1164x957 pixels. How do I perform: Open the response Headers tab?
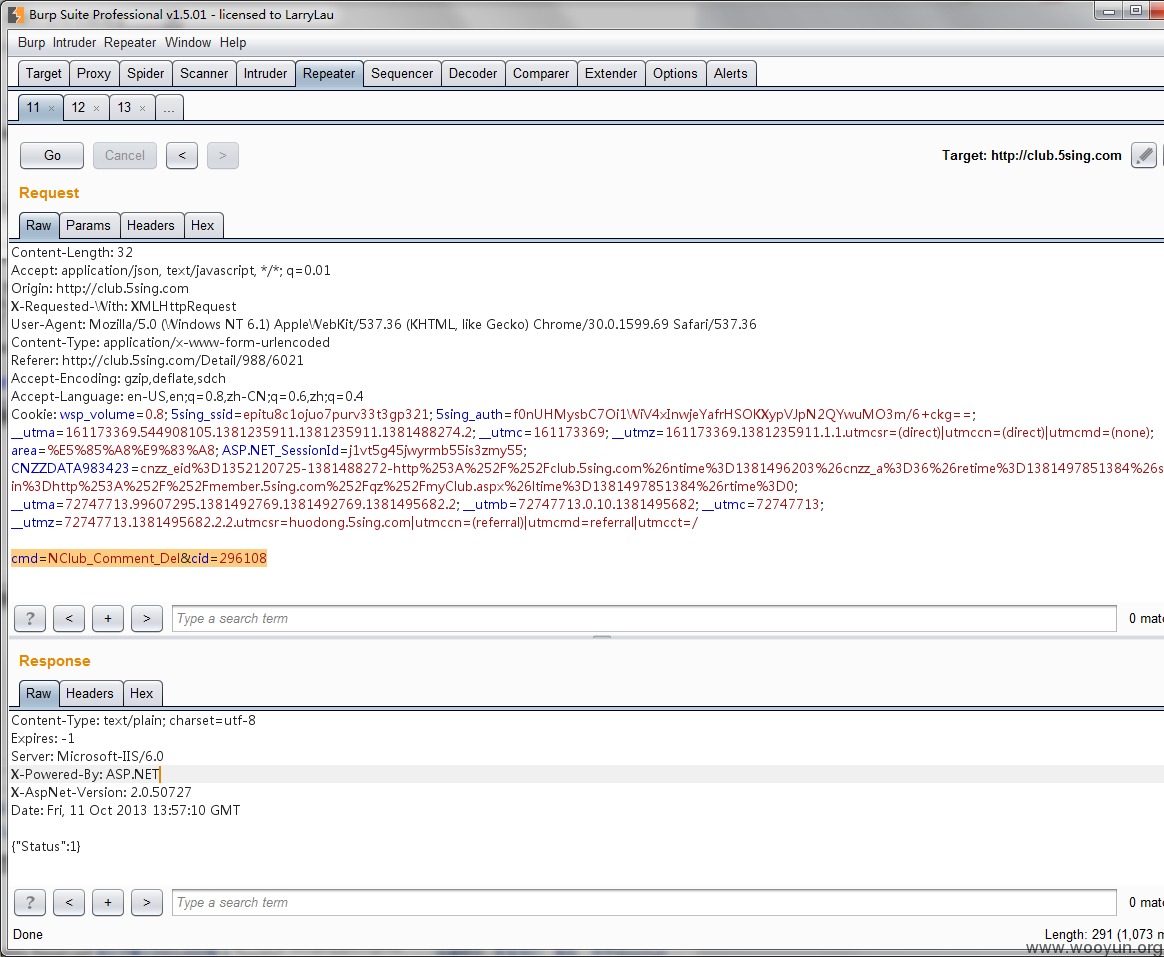pos(90,693)
